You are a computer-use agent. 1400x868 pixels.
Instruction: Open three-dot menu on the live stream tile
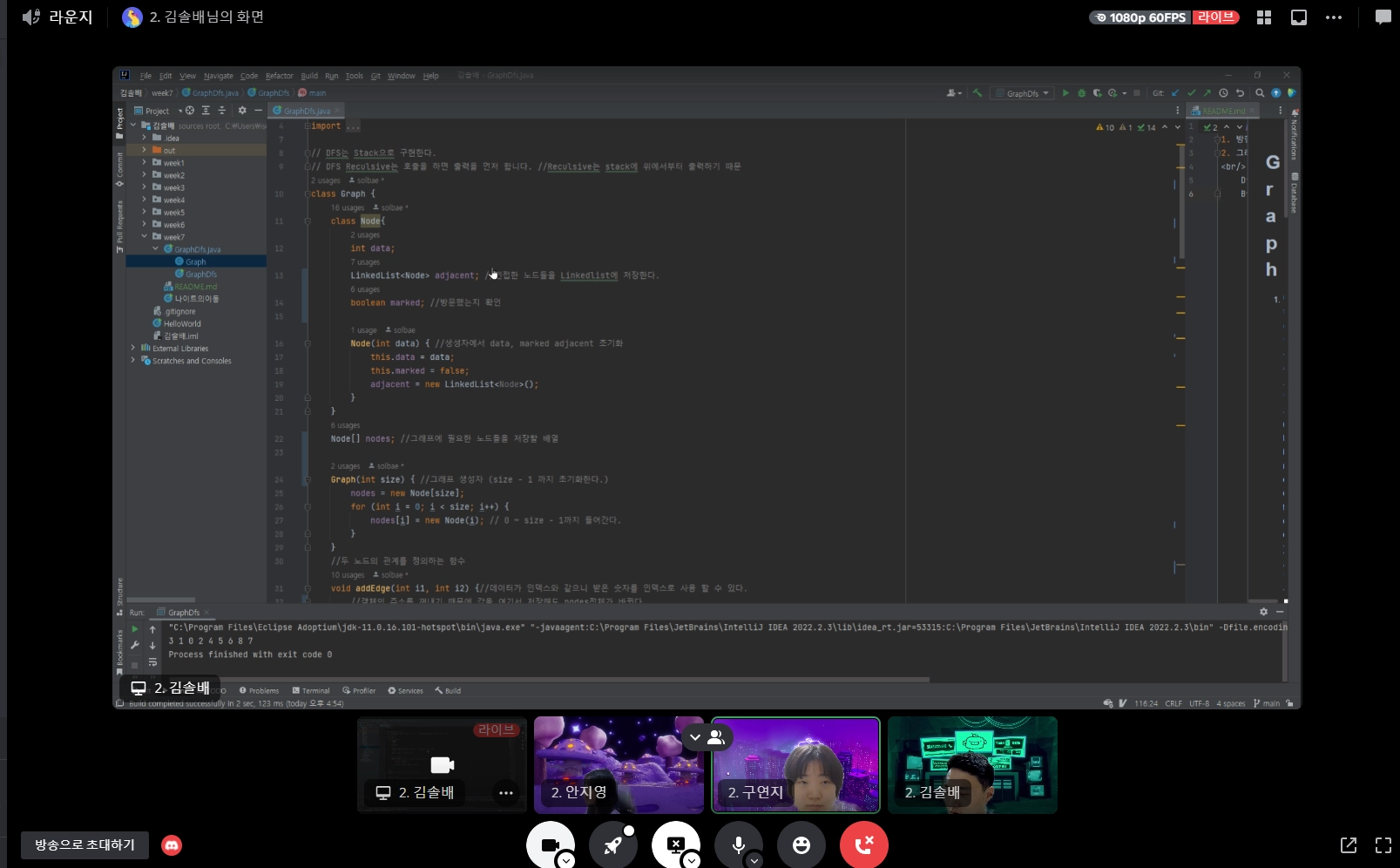click(x=505, y=792)
